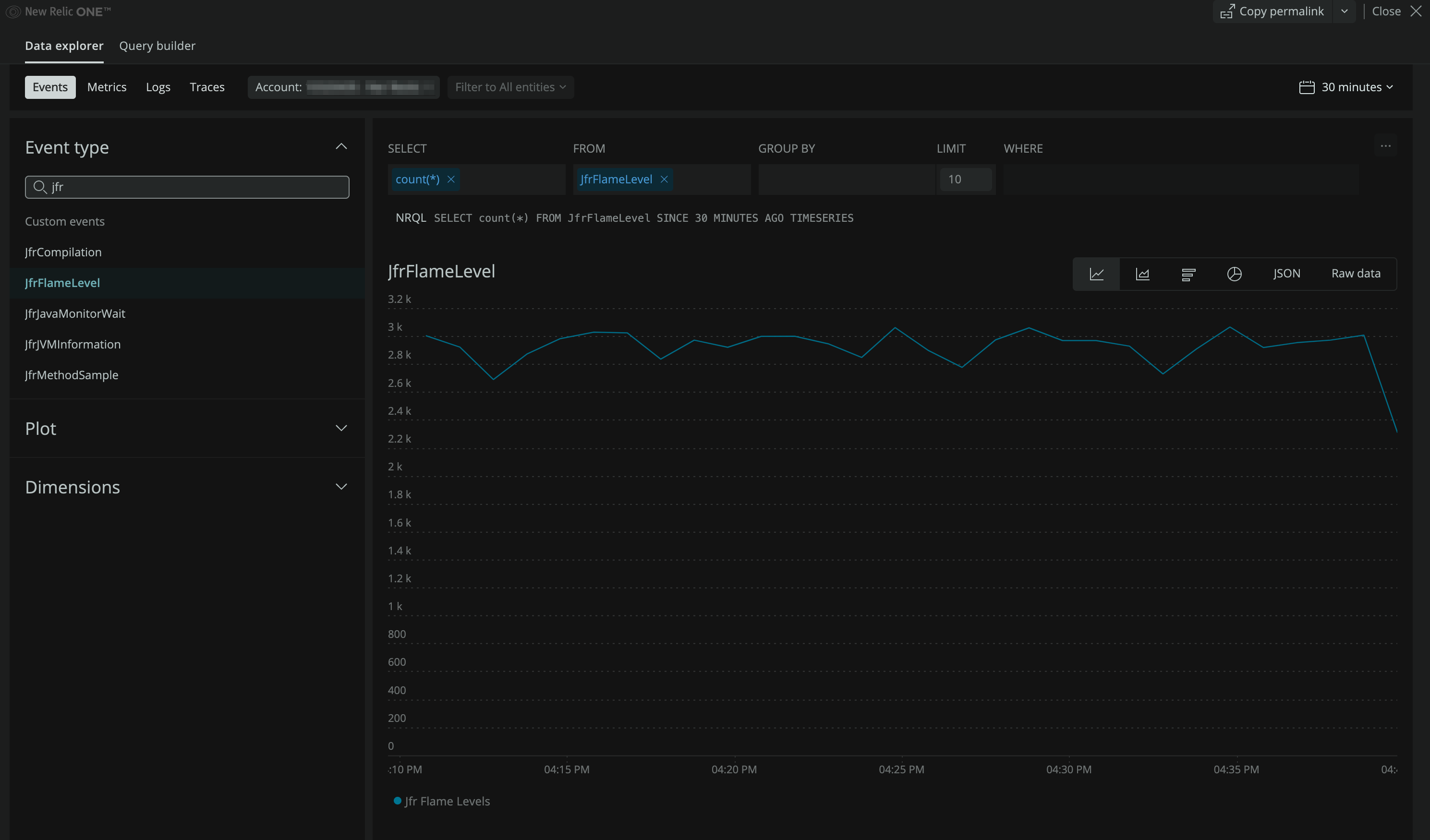The image size is (1430, 840).
Task: Switch data type to Metrics
Action: [x=107, y=87]
